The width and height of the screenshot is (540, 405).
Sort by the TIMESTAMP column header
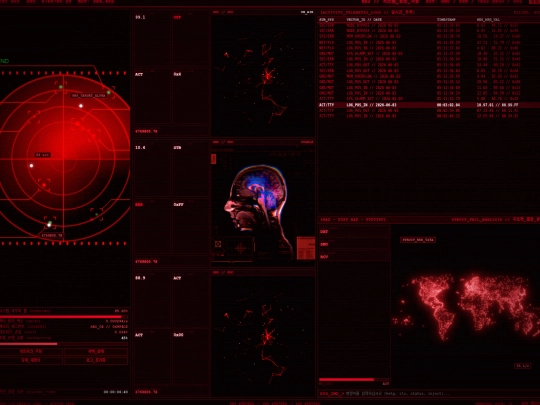pos(446,20)
